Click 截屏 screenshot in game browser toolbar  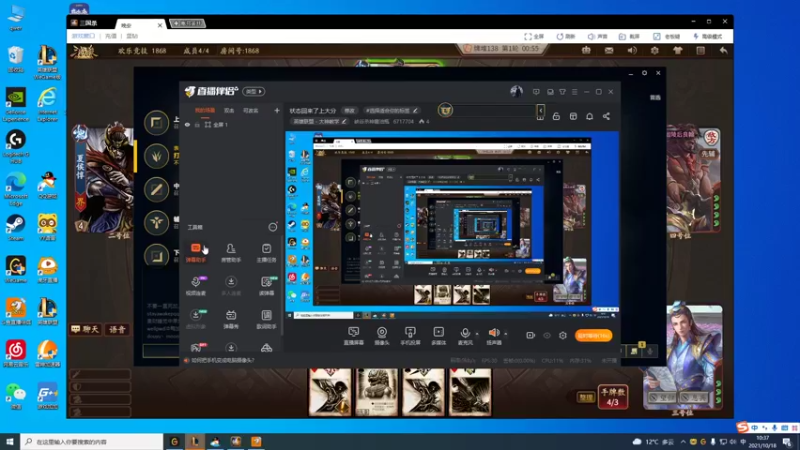[630, 36]
